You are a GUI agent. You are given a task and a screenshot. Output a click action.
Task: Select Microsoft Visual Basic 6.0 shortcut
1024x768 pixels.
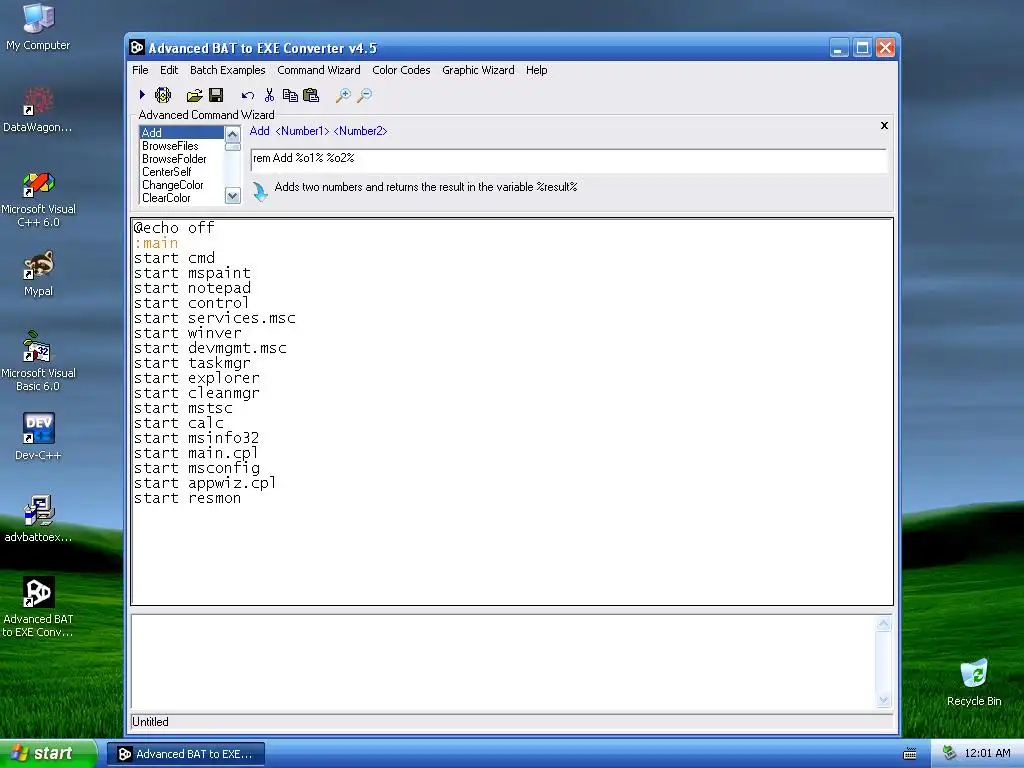coord(38,363)
